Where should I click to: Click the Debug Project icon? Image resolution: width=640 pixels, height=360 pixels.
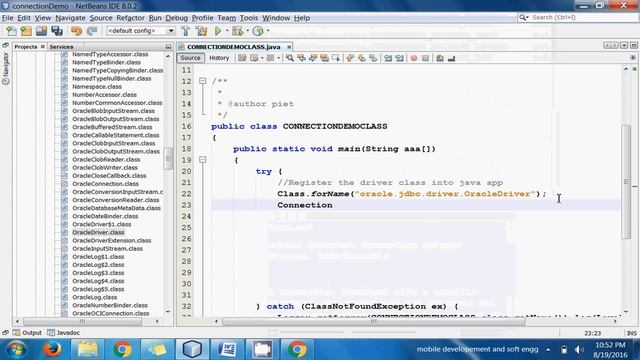click(x=237, y=31)
